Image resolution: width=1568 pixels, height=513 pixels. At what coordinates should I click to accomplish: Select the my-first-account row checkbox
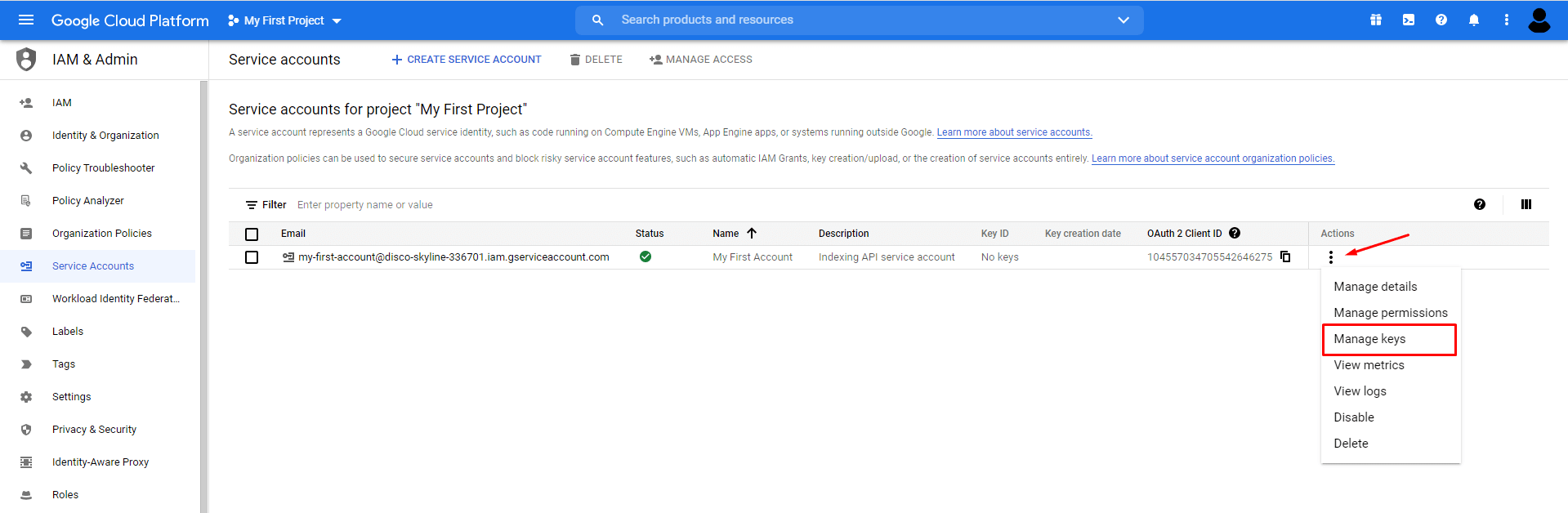click(x=252, y=257)
